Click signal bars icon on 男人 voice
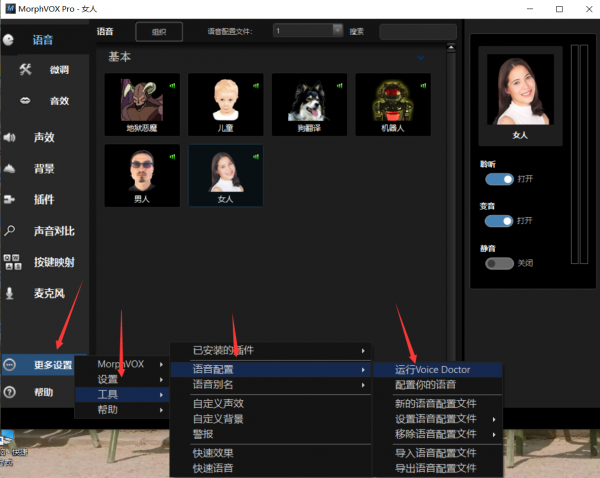 (x=172, y=157)
